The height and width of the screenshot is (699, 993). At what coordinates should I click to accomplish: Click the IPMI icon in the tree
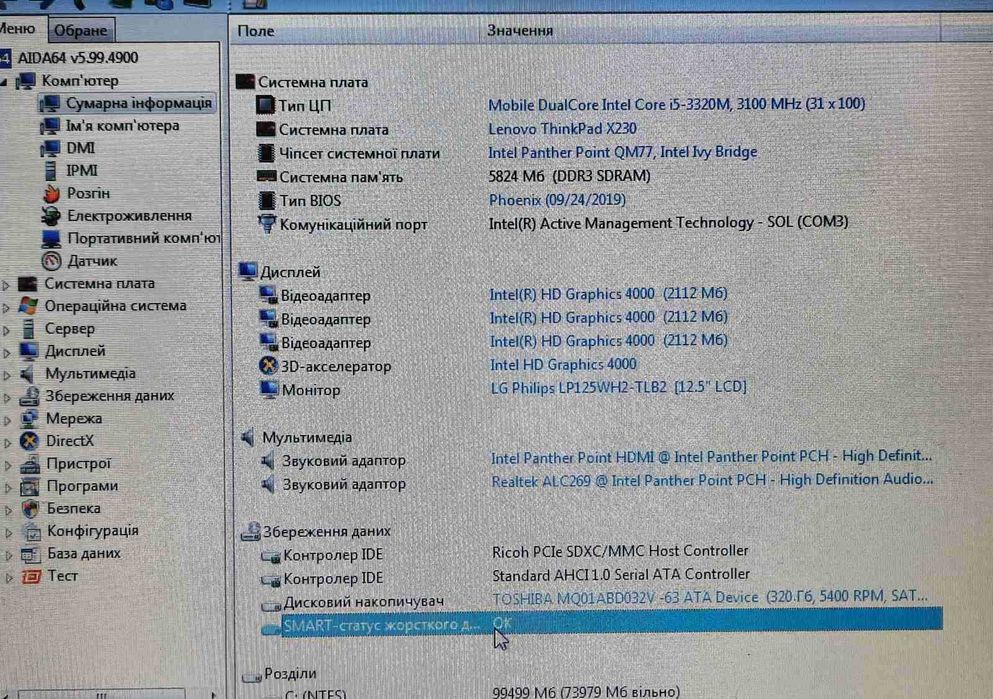(x=51, y=171)
